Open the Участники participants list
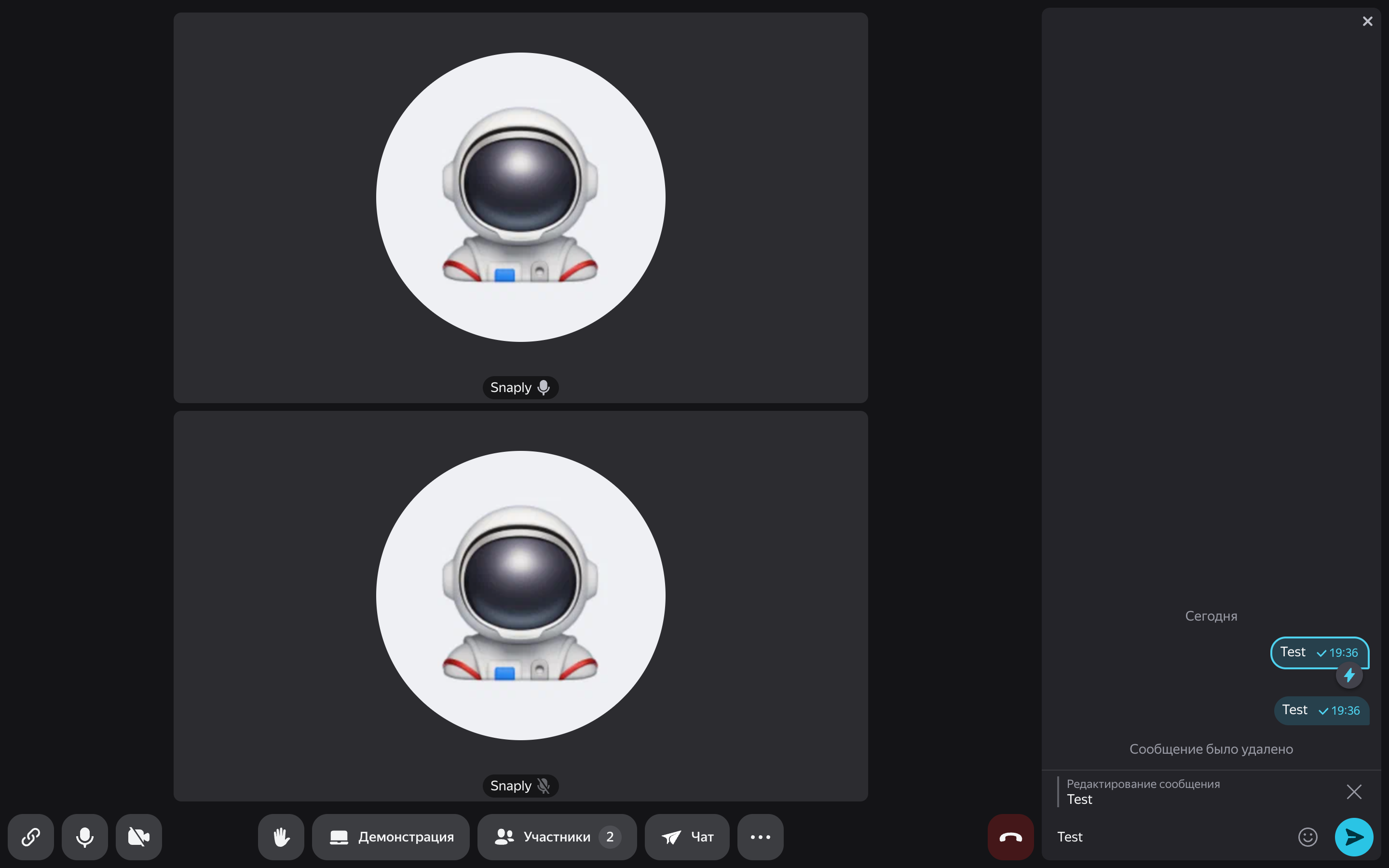1389x868 pixels. (x=558, y=837)
